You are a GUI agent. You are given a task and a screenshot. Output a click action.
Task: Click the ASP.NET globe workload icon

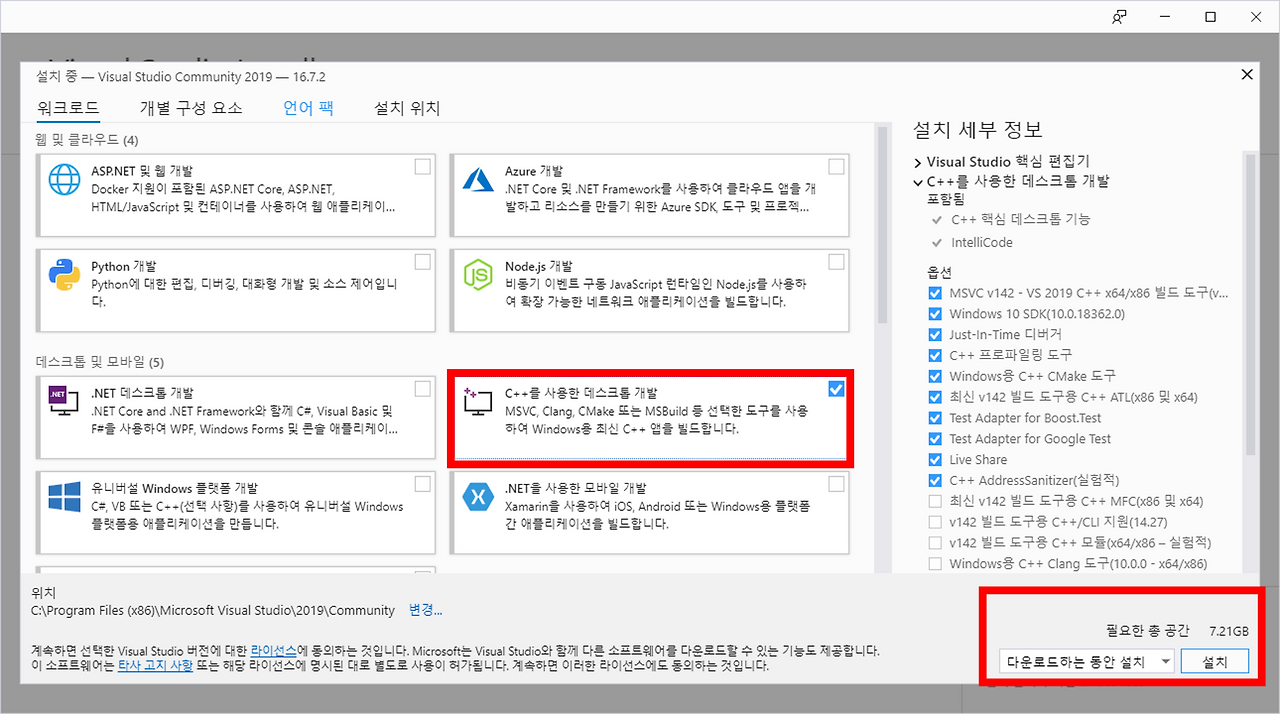tap(64, 180)
